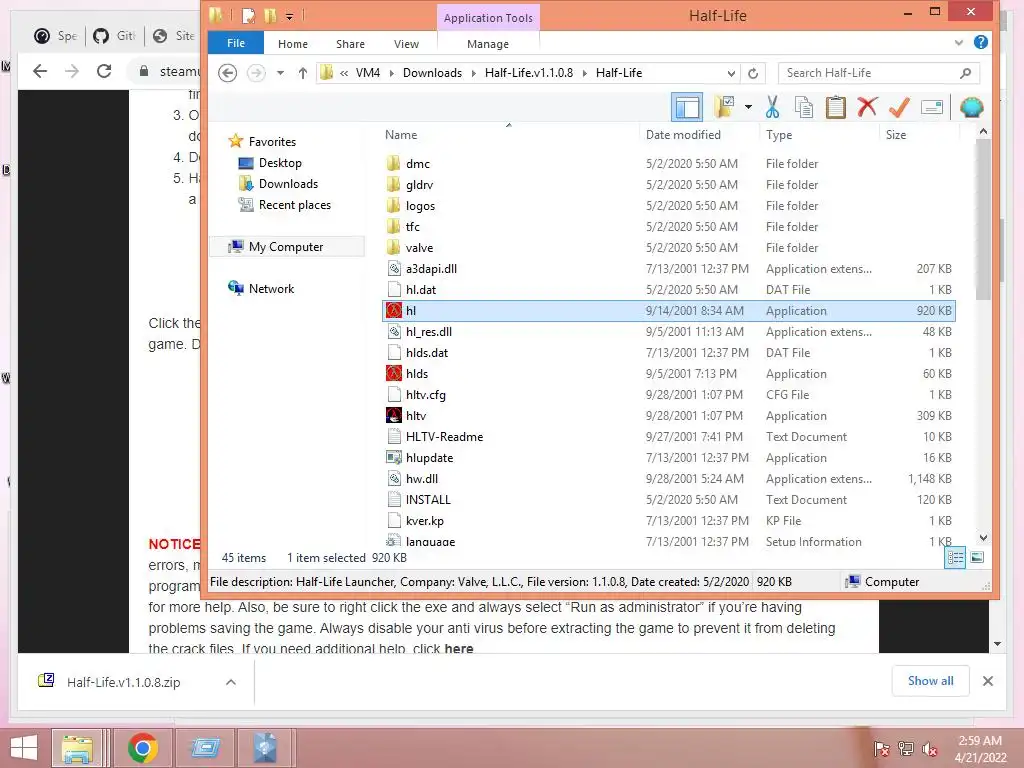Click the network tray icon

tap(906, 749)
